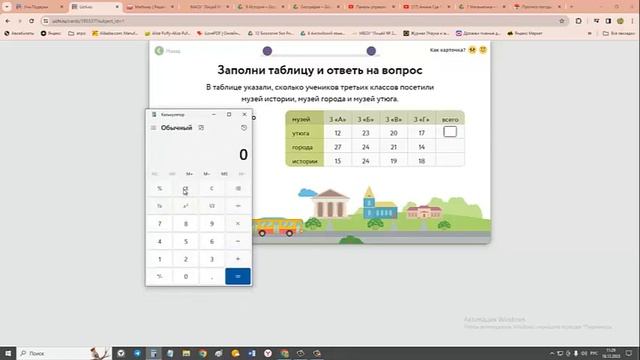Click the MS memory store button
Screen dimensions: 640x360
pyautogui.click(x=224, y=174)
